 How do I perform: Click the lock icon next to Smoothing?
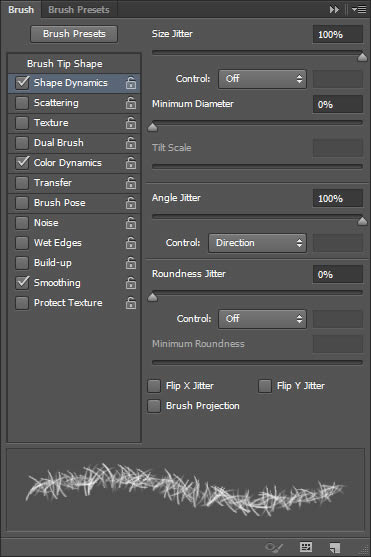[131, 283]
